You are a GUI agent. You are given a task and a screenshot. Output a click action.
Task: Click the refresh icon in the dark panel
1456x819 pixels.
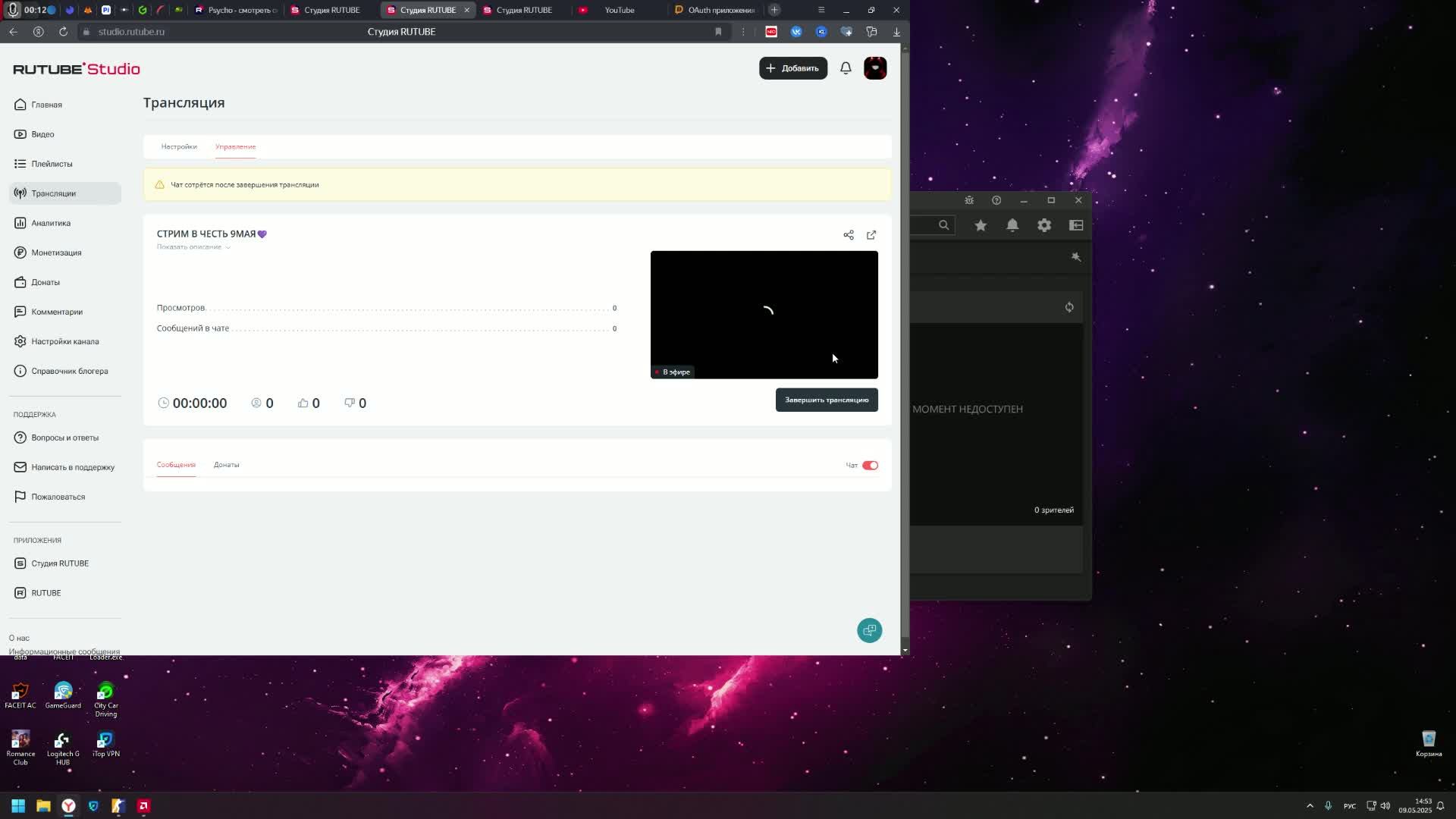tap(1069, 307)
